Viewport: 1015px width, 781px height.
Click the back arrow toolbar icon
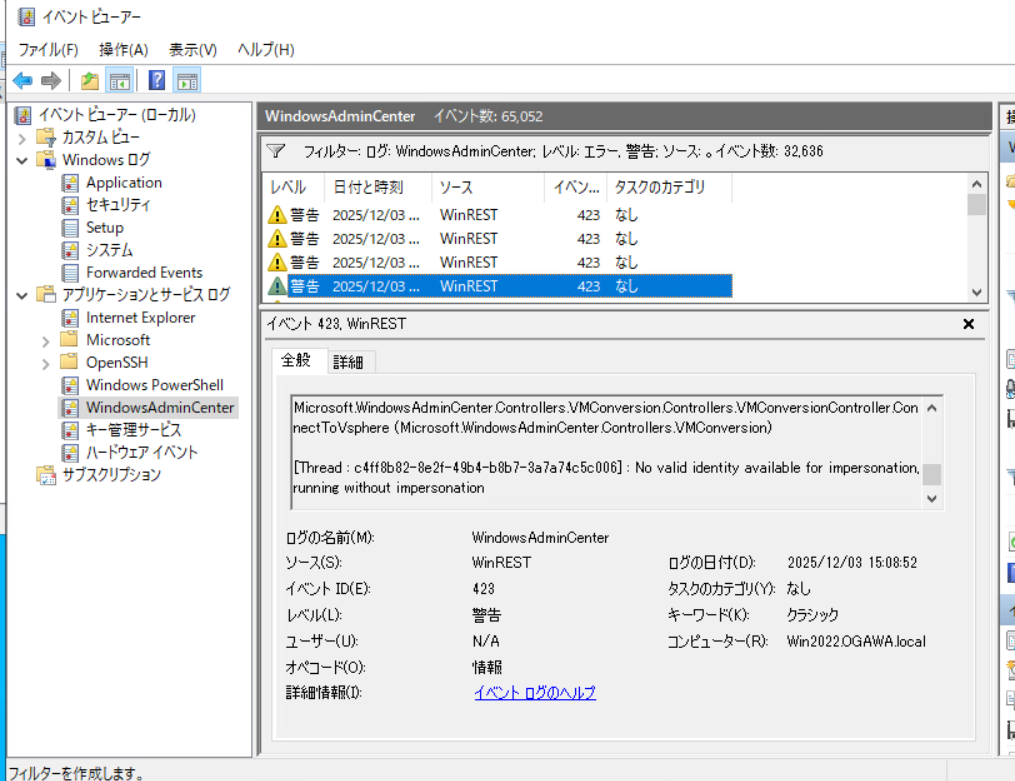point(22,81)
